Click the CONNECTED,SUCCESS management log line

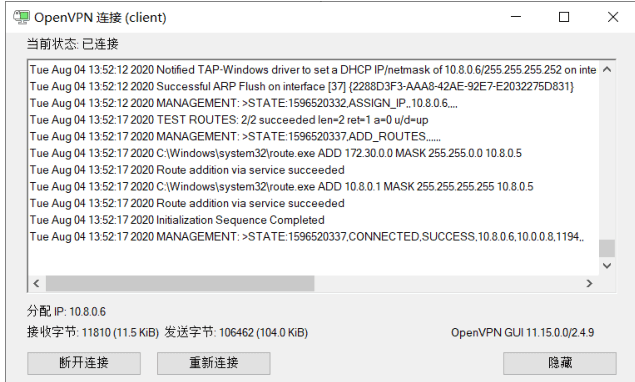[307, 237]
